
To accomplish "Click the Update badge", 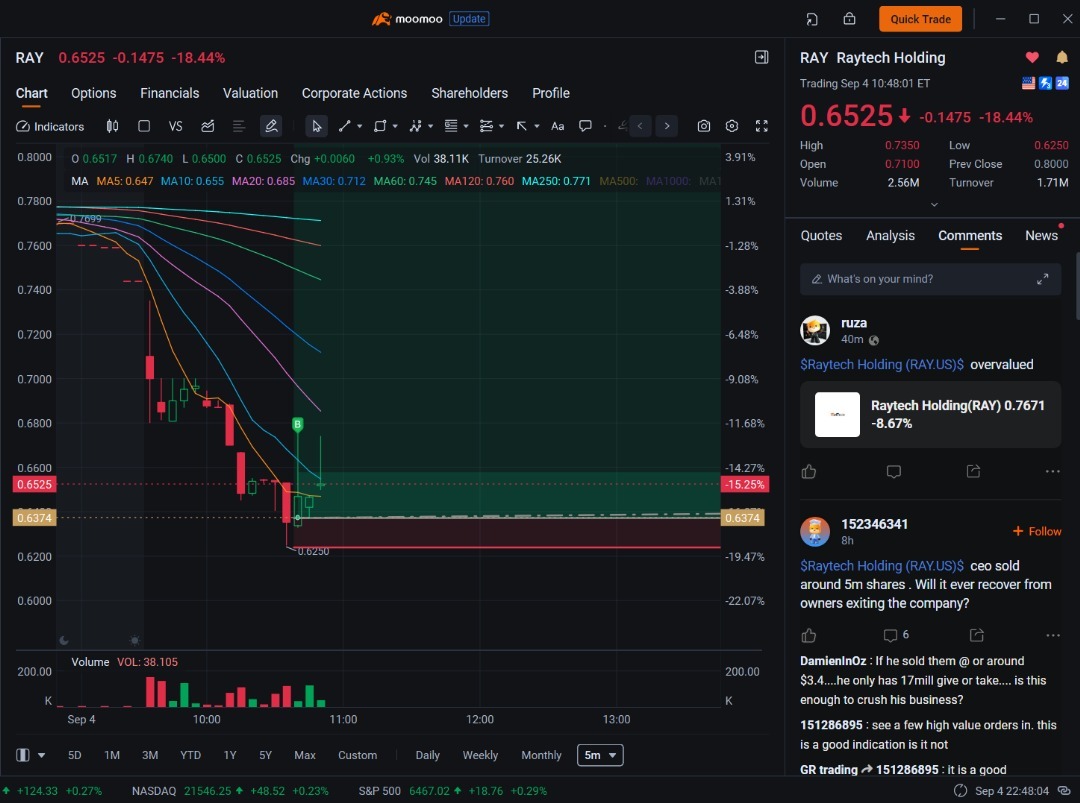I will (469, 19).
